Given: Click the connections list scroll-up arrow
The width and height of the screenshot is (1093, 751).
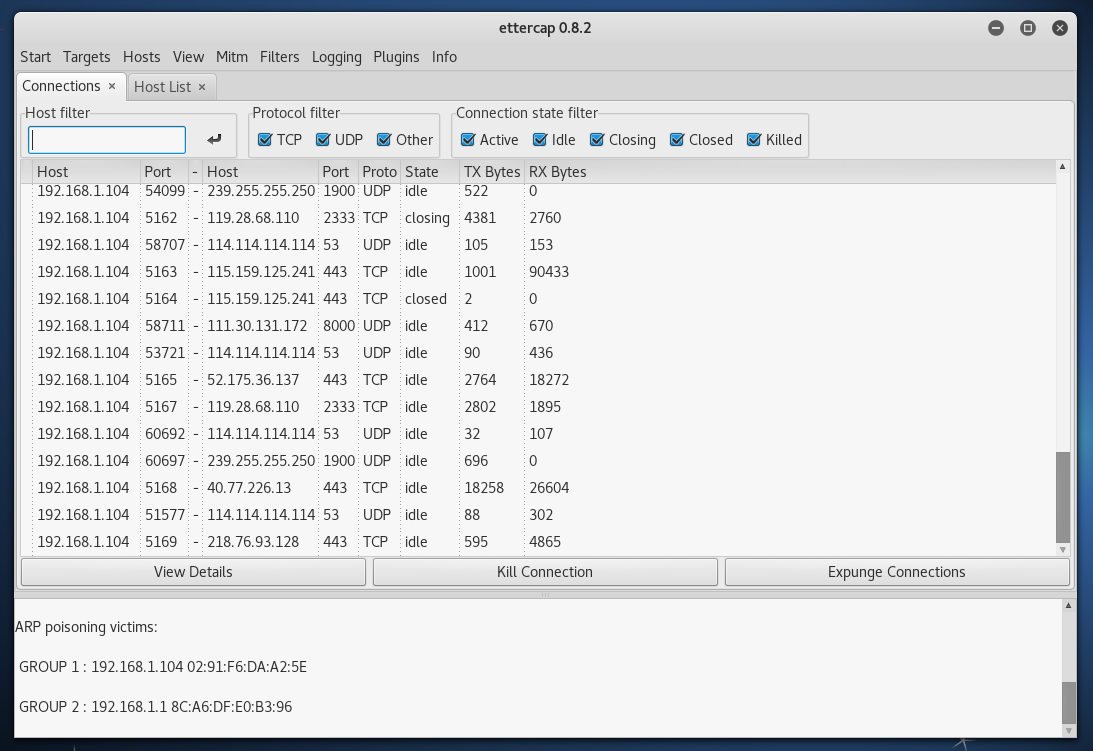Looking at the screenshot, I should coord(1062,166).
